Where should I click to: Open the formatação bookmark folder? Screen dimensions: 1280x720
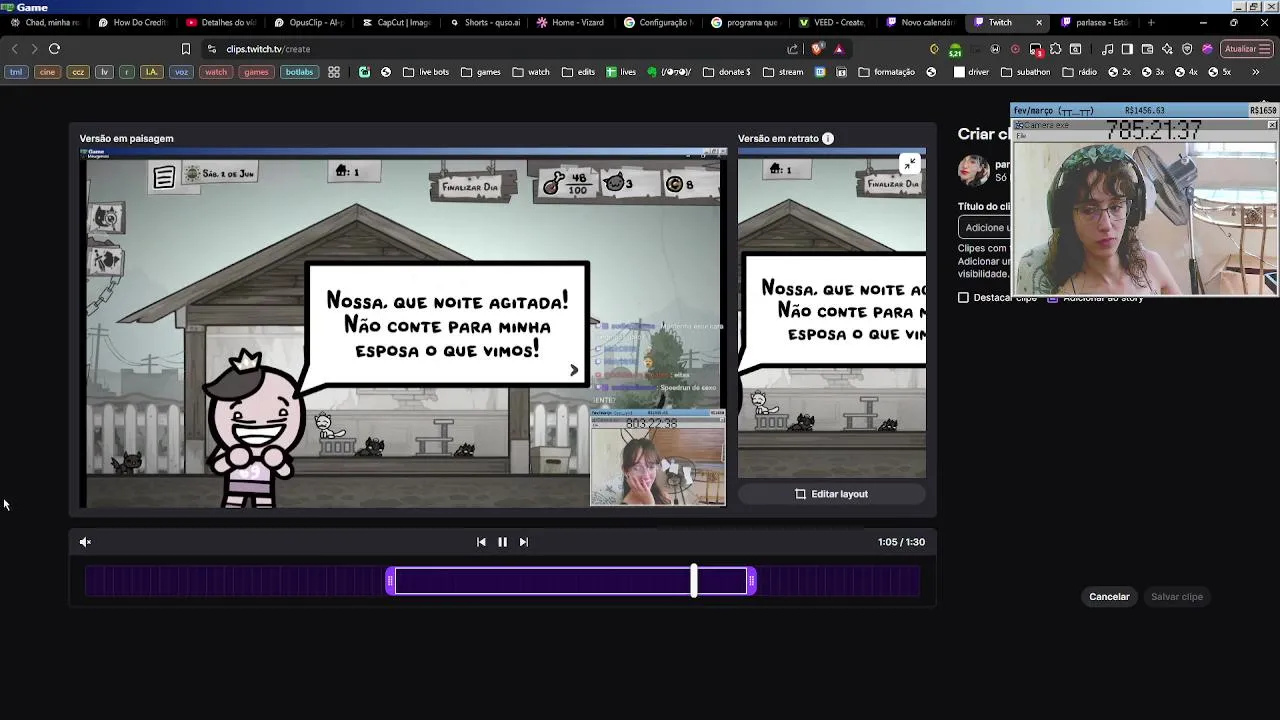coord(887,72)
